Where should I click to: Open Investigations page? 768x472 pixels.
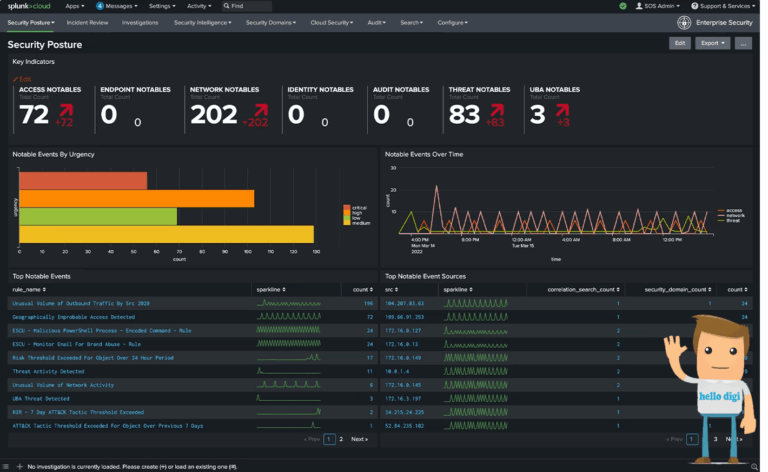(x=140, y=23)
